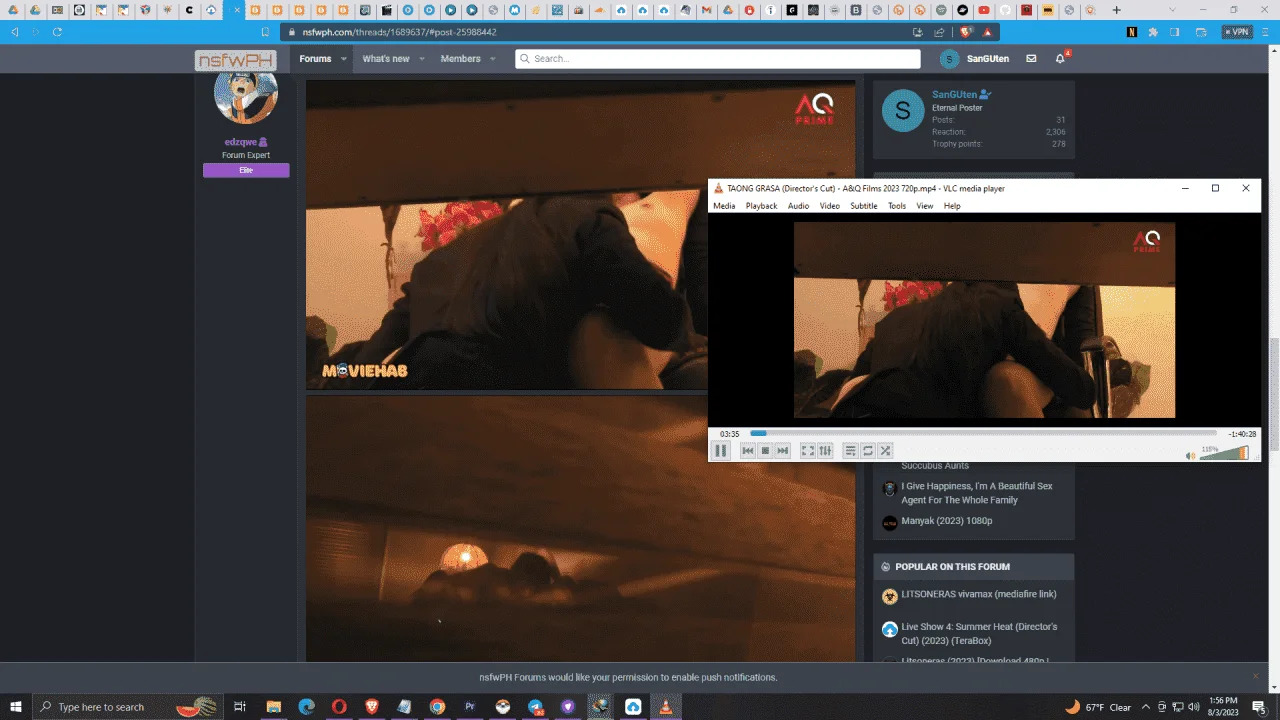The image size is (1280, 720).
Task: Open the browser VPN button
Action: point(1237,32)
